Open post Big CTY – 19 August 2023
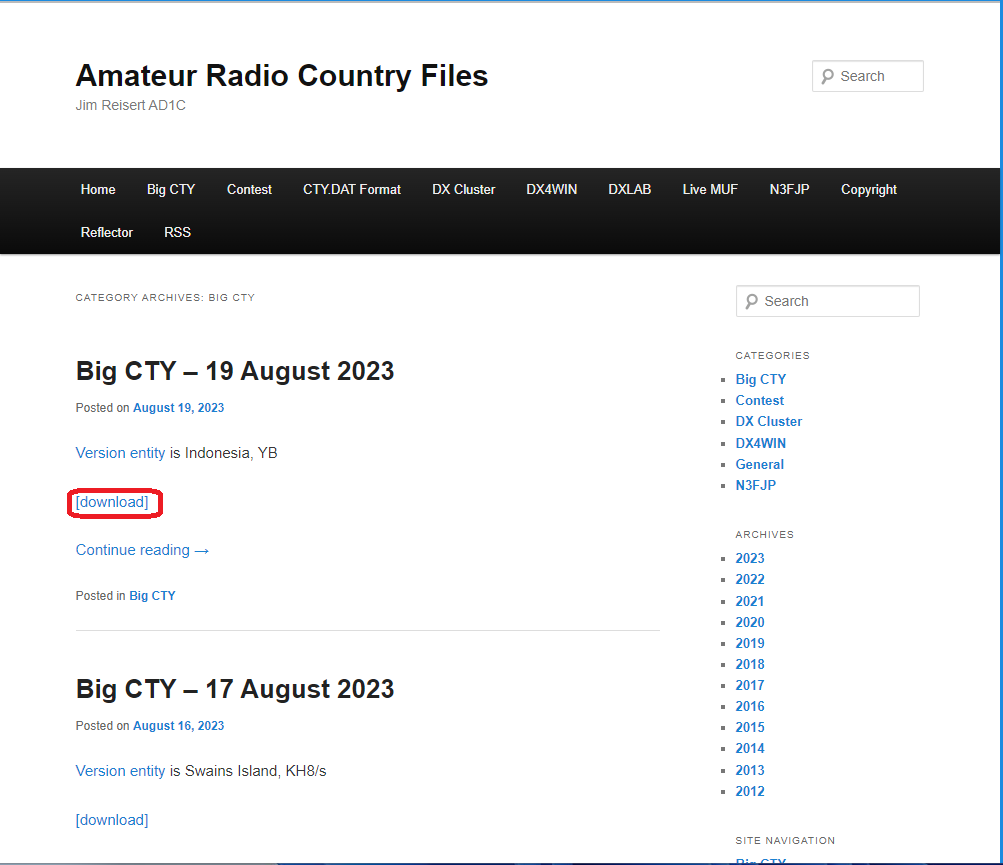Screen dimensions: 1003x865 pos(235,371)
